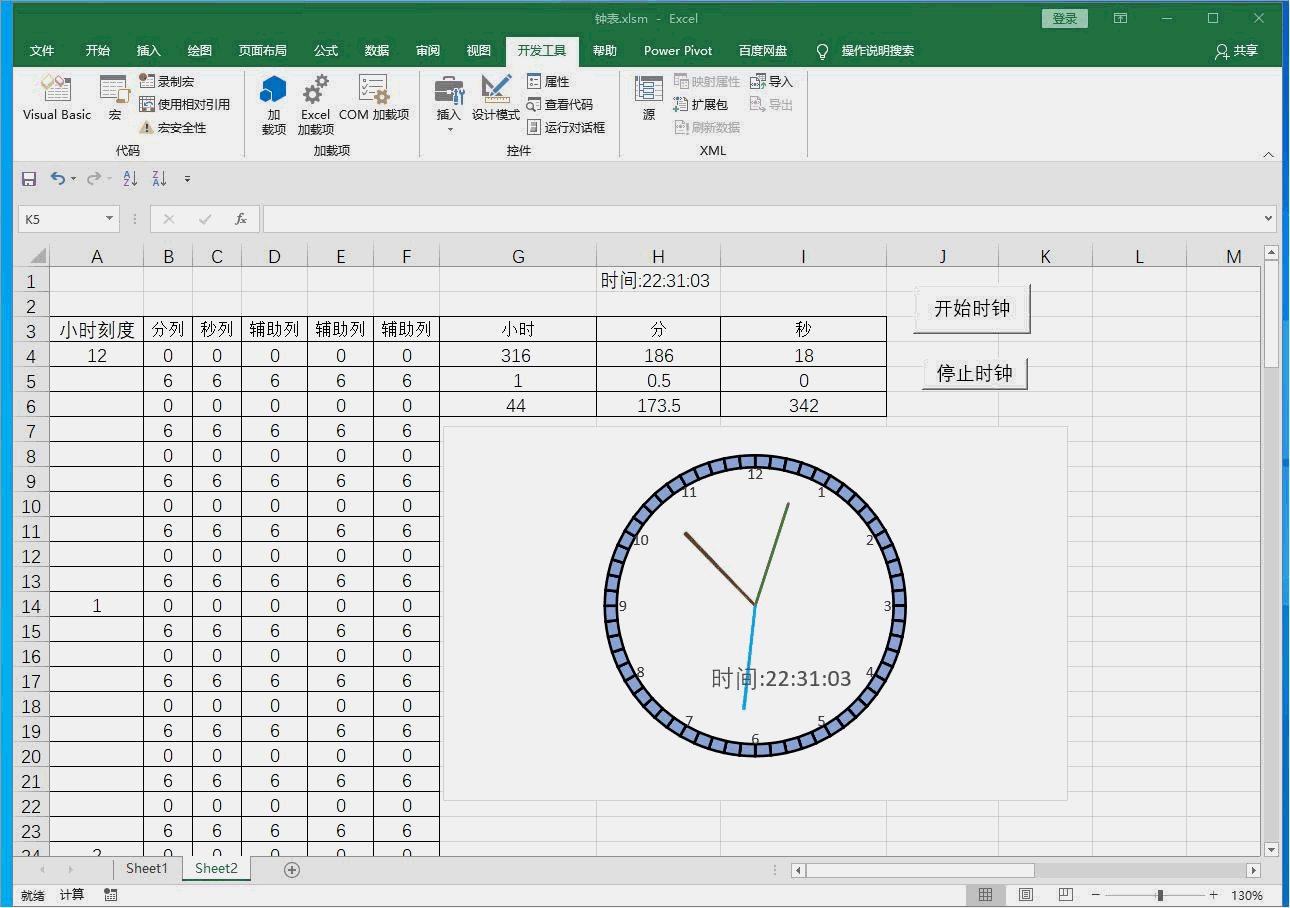Collapse the ribbon with the chevron
Screen dimensions: 1290x908
point(1268,154)
